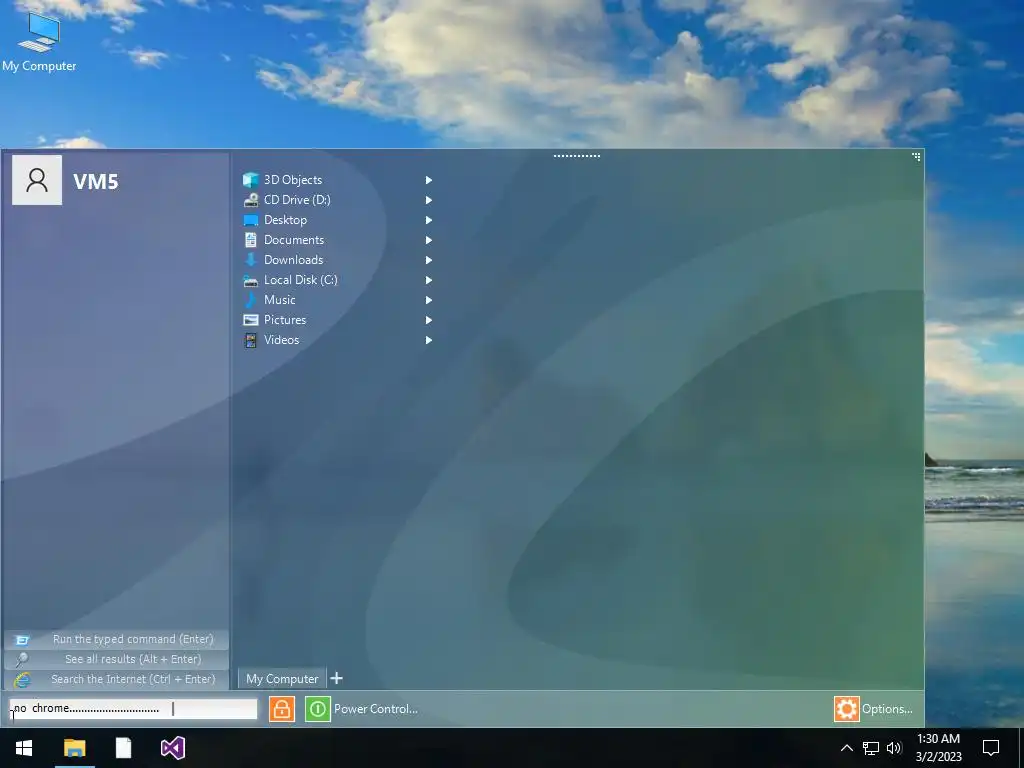Open the Pictures icon

pyautogui.click(x=251, y=320)
